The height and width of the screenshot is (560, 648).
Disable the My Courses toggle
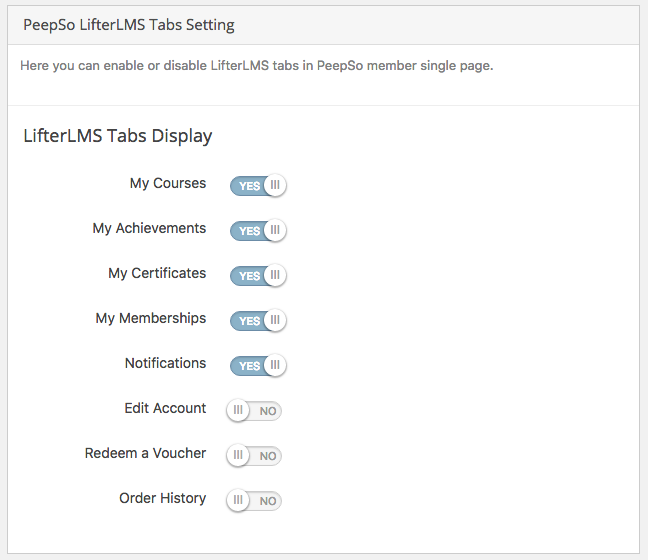[258, 186]
